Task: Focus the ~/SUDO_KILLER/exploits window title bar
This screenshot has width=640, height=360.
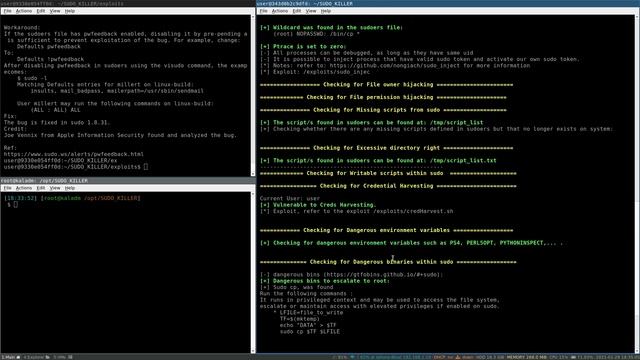Action: click(x=128, y=3)
